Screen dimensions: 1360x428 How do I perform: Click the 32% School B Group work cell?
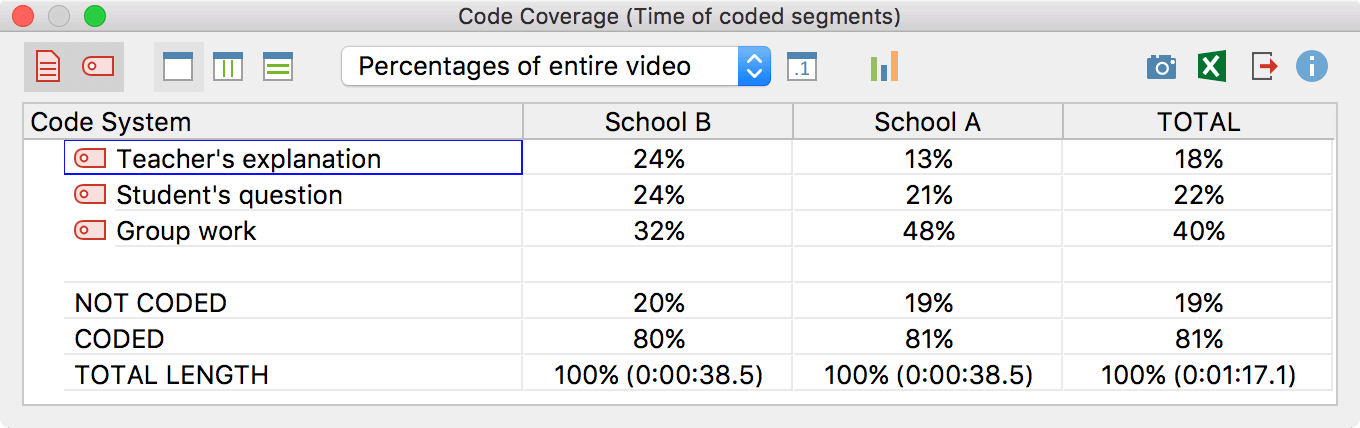coord(658,230)
